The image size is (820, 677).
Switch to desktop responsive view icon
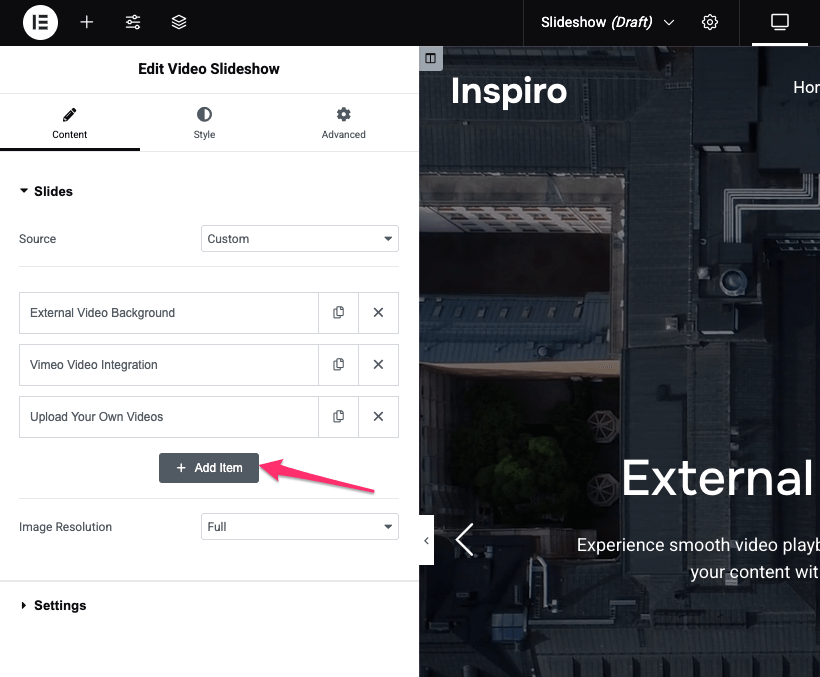(x=780, y=22)
